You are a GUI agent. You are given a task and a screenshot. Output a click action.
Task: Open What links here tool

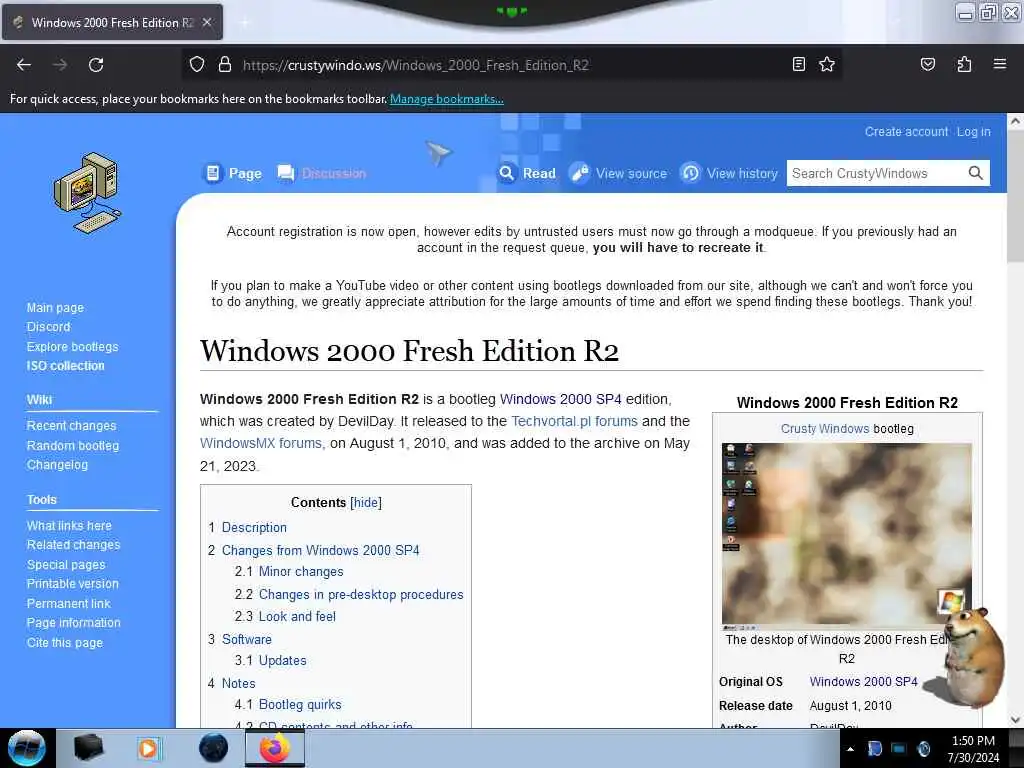click(x=69, y=526)
